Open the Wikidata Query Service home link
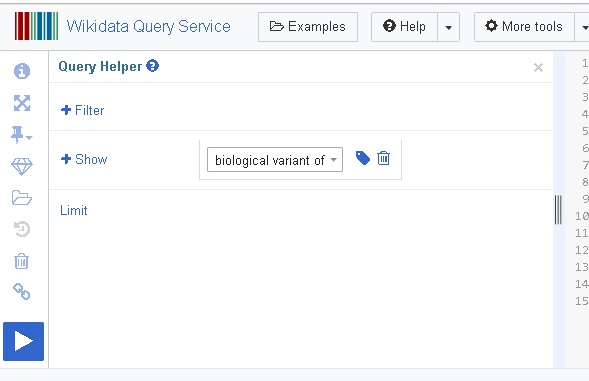Image resolution: width=589 pixels, height=381 pixels. pos(148,26)
